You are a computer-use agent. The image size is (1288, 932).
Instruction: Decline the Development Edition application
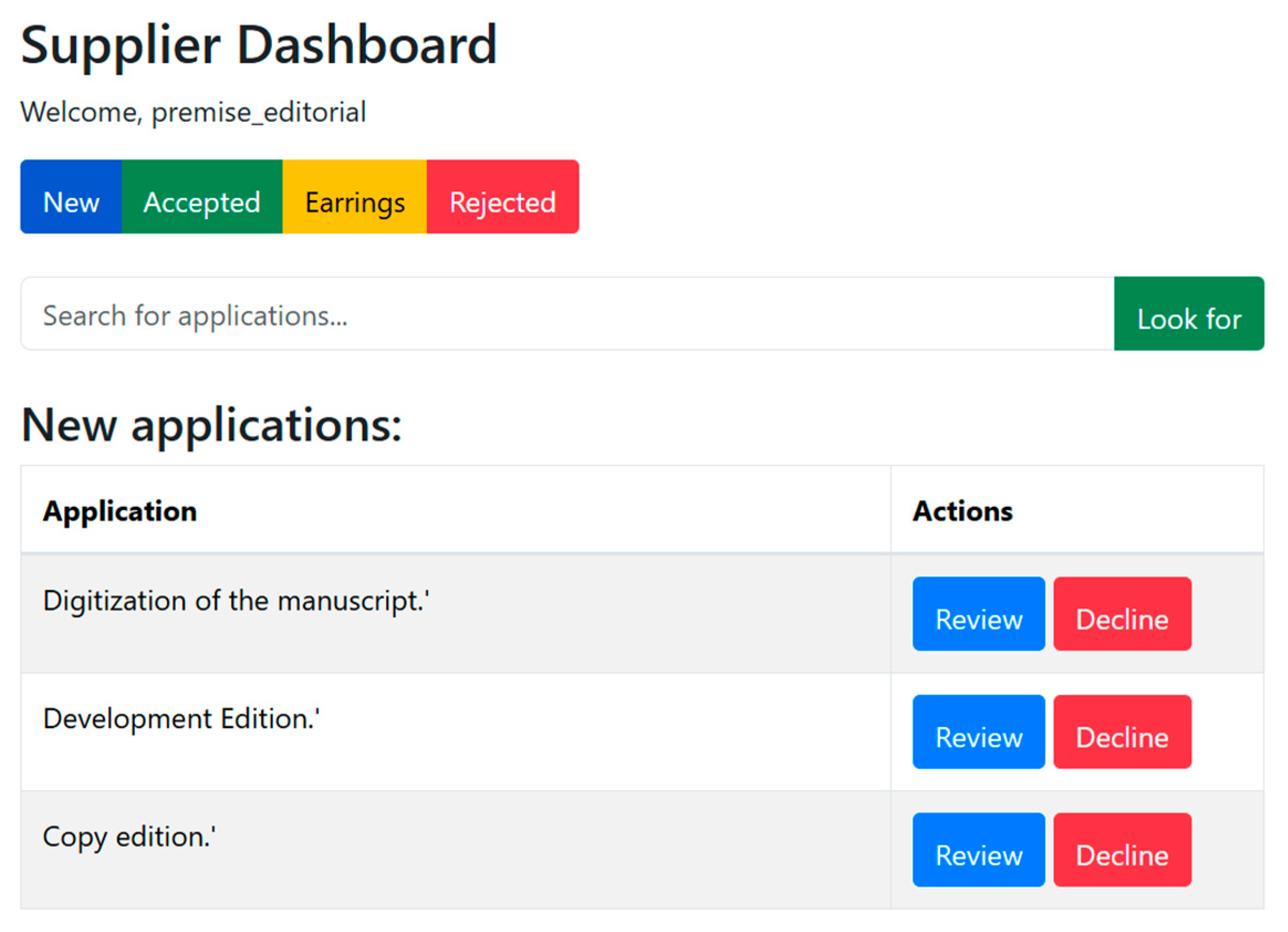(x=1122, y=732)
